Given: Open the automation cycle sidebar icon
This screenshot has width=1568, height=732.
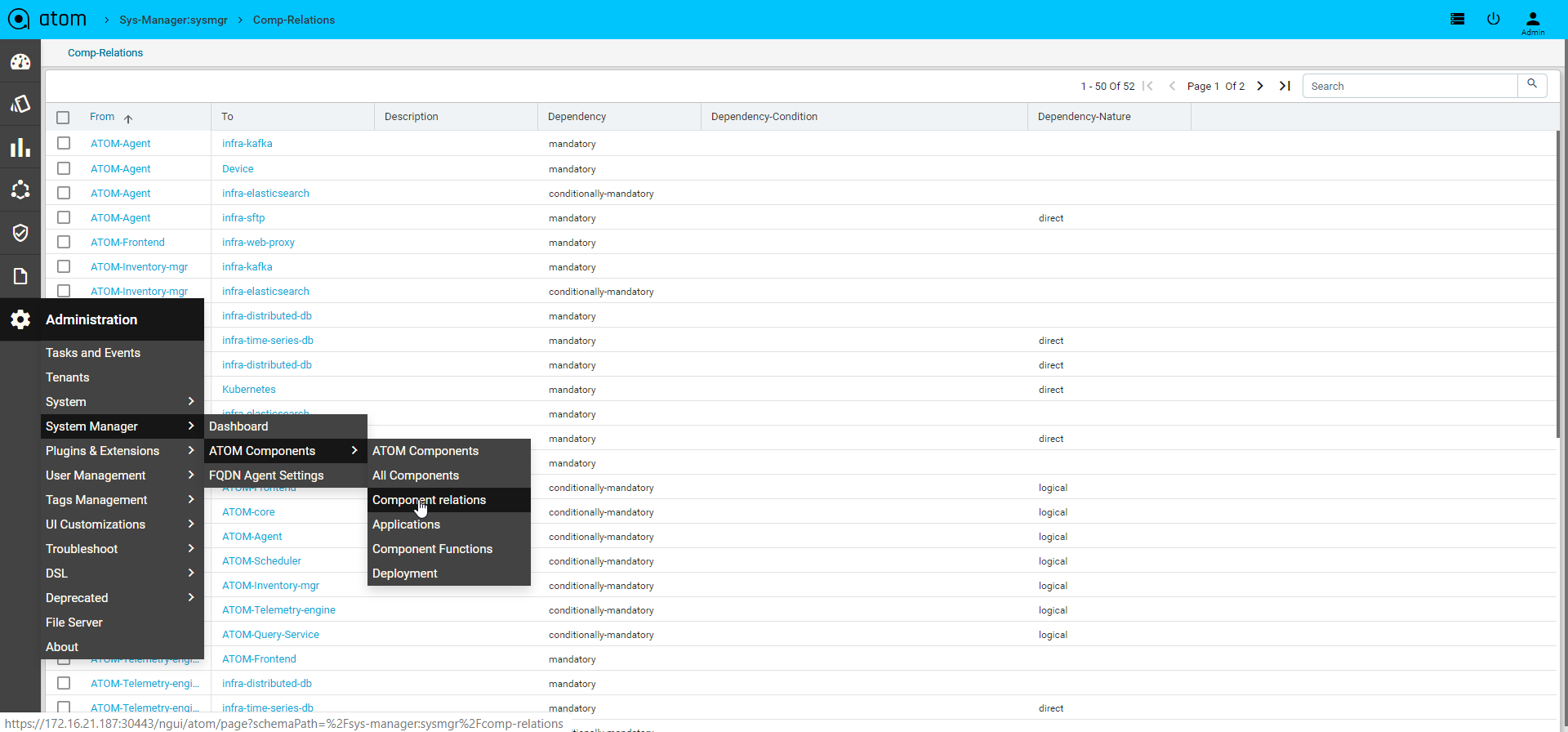Looking at the screenshot, I should tap(20, 190).
